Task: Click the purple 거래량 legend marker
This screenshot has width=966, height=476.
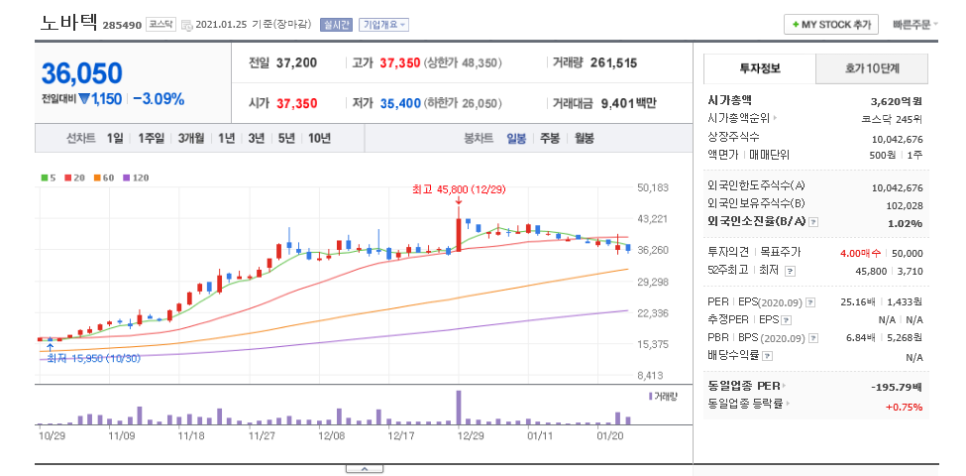Action: pyautogui.click(x=651, y=397)
